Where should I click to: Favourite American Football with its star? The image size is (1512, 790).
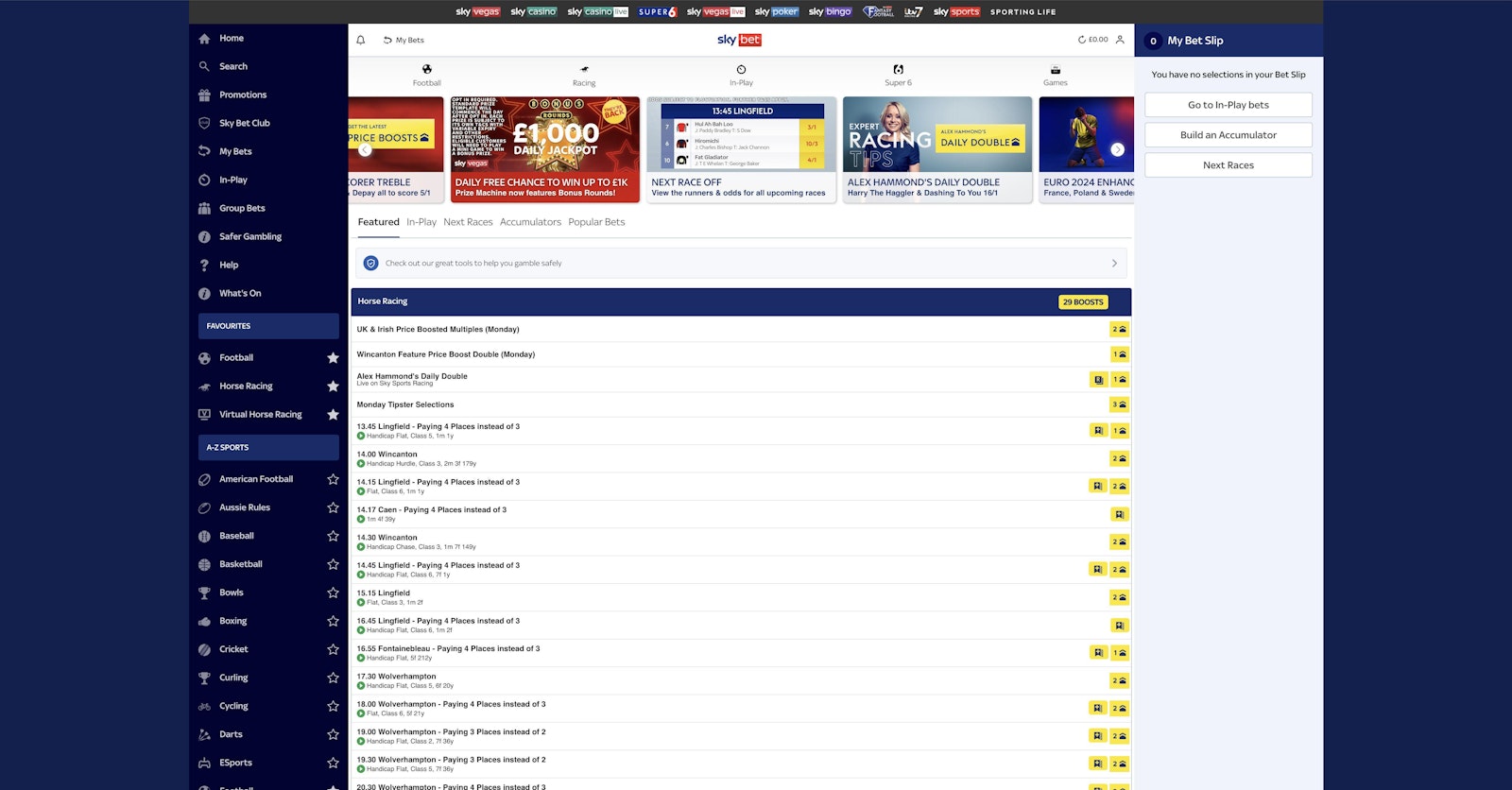[x=333, y=480]
